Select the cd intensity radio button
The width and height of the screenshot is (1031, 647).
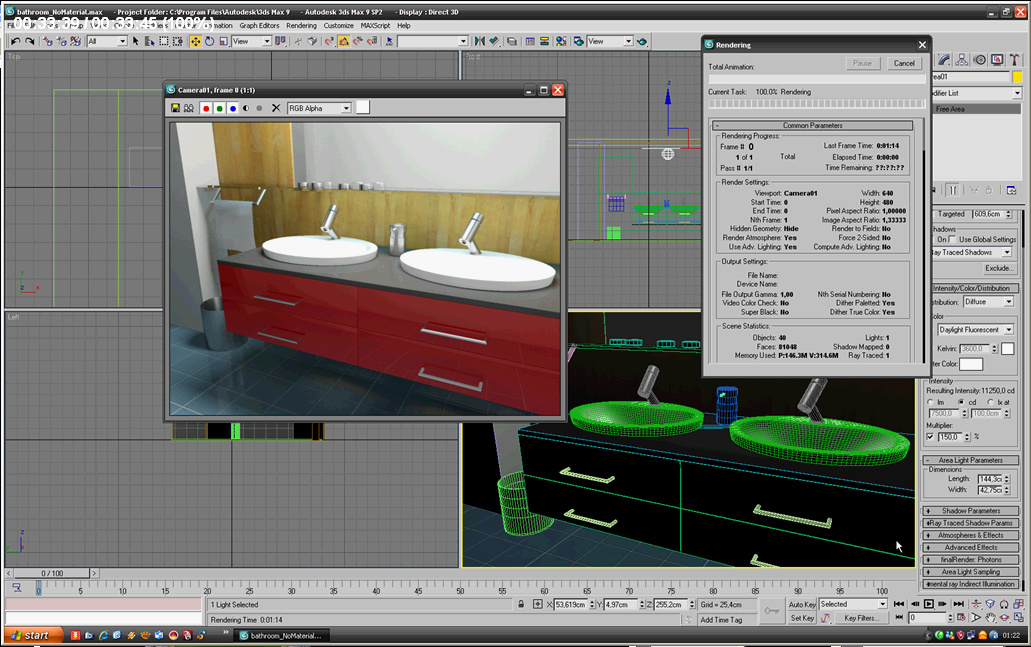tap(963, 402)
